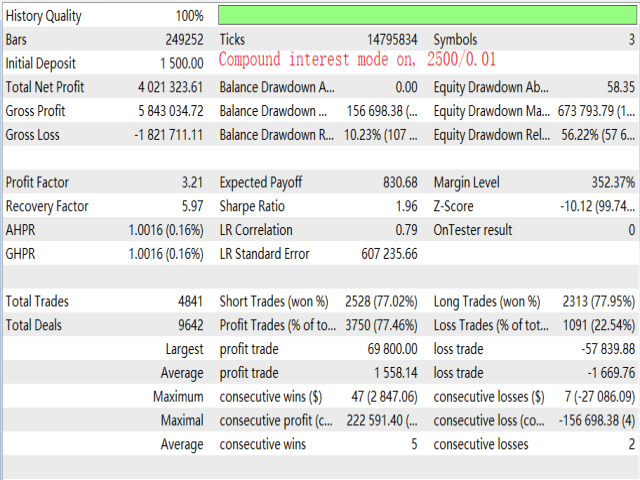The height and width of the screenshot is (480, 640).
Task: Select the History Quality 100% value
Action: click(189, 16)
